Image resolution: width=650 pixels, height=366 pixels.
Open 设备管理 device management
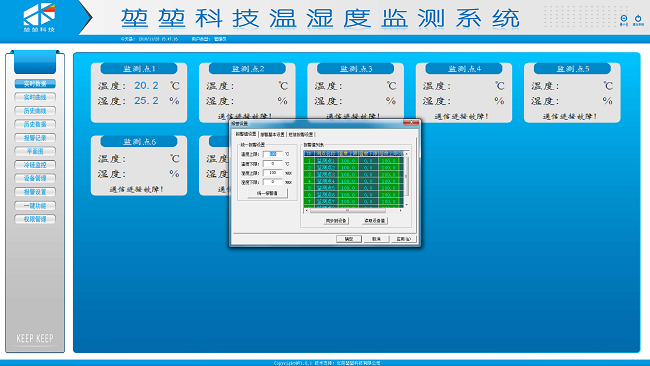[x=35, y=179]
